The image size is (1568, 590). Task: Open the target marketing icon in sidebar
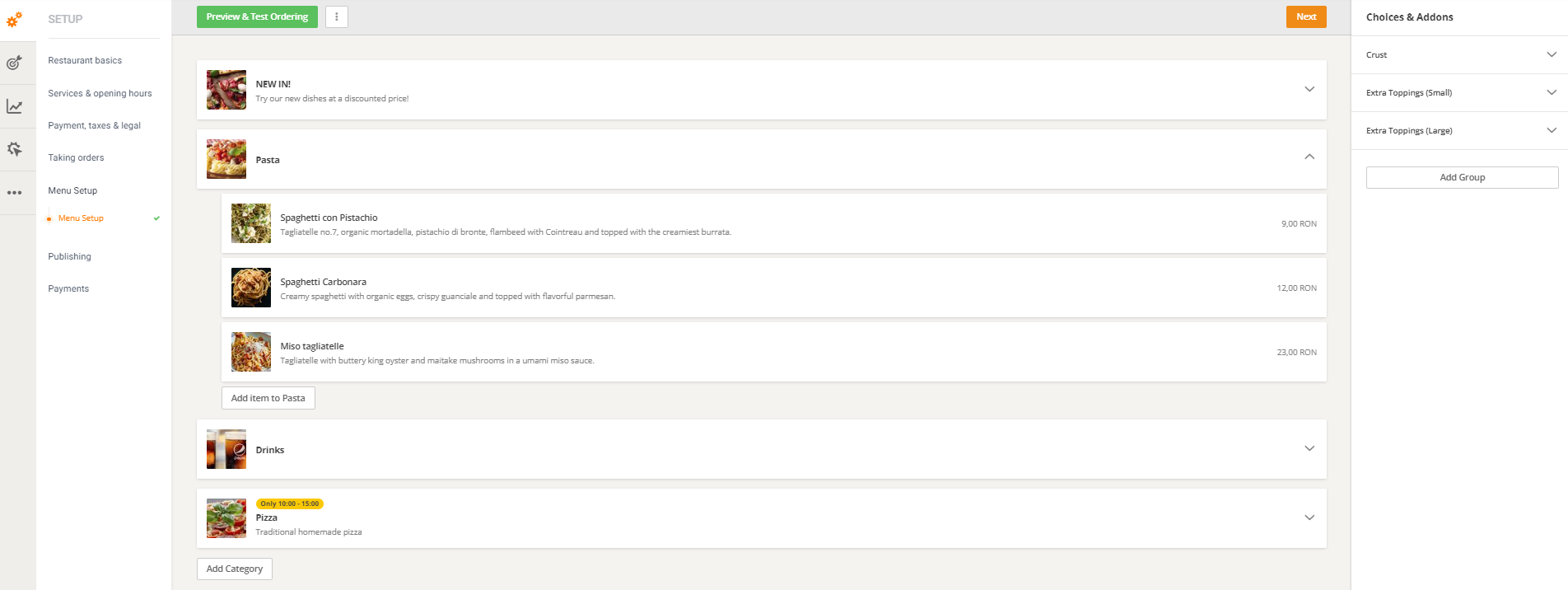[x=15, y=63]
